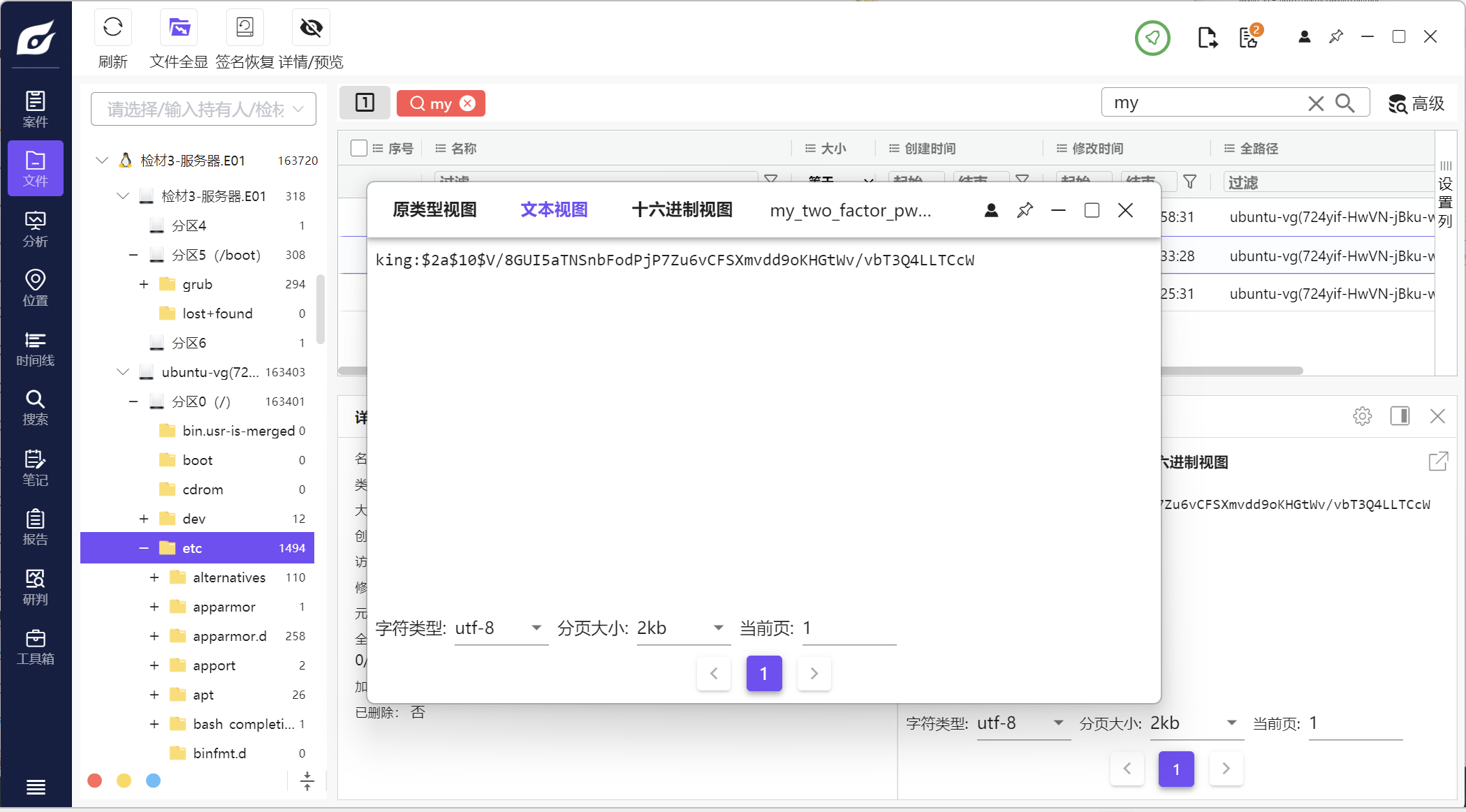Viewport: 1466px width, 812px height.
Task: Open 分页大小 2kb dropdown in preview dialog
Action: coord(683,628)
